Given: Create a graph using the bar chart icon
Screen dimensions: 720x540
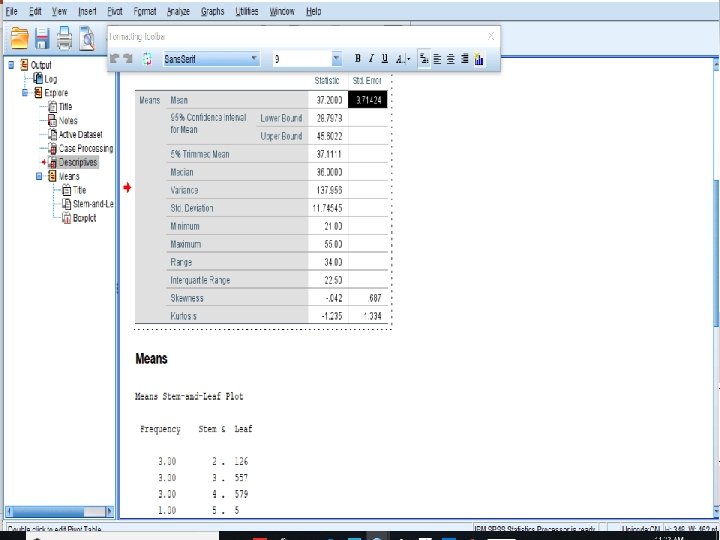Looking at the screenshot, I should click(x=479, y=59).
